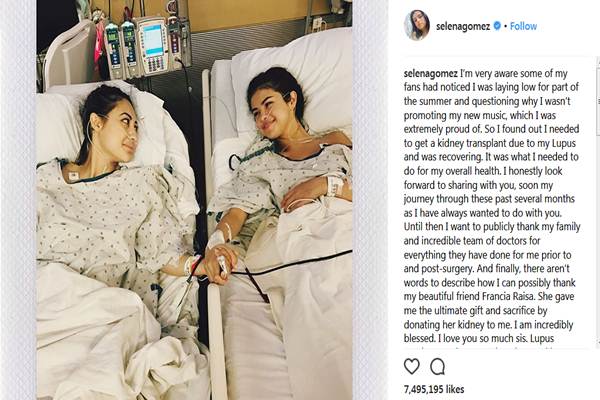Viewport: 600px width, 400px height.
Task: Click selenagomez username starting the caption
Action: click(x=430, y=73)
